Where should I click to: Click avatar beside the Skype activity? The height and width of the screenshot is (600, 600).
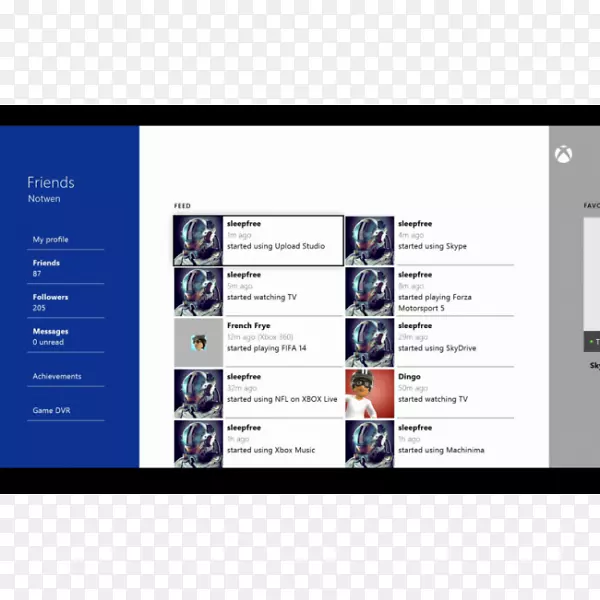coord(369,240)
